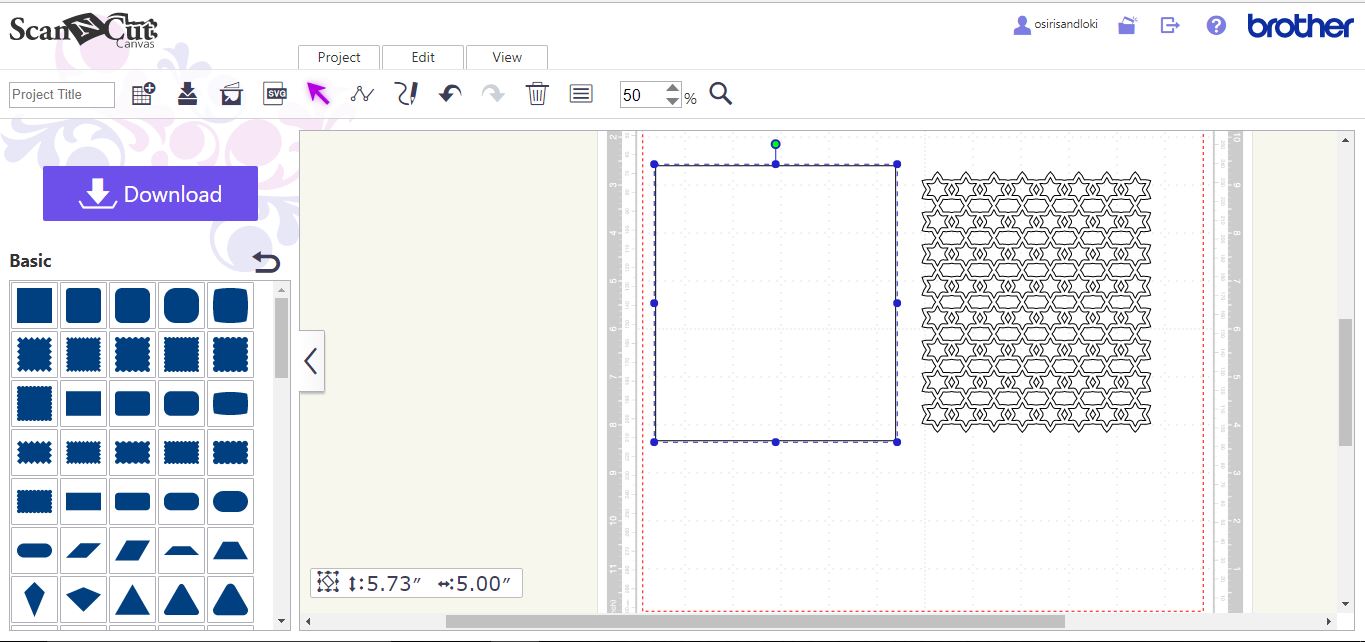Undo the last action
1365x642 pixels.
(449, 93)
